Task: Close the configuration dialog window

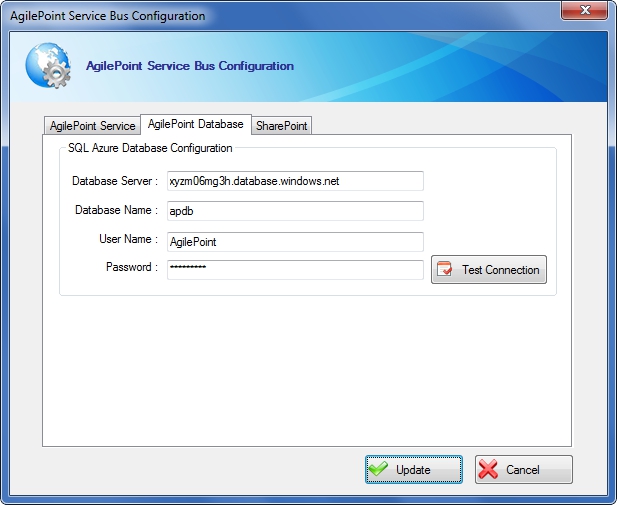Action: [587, 13]
